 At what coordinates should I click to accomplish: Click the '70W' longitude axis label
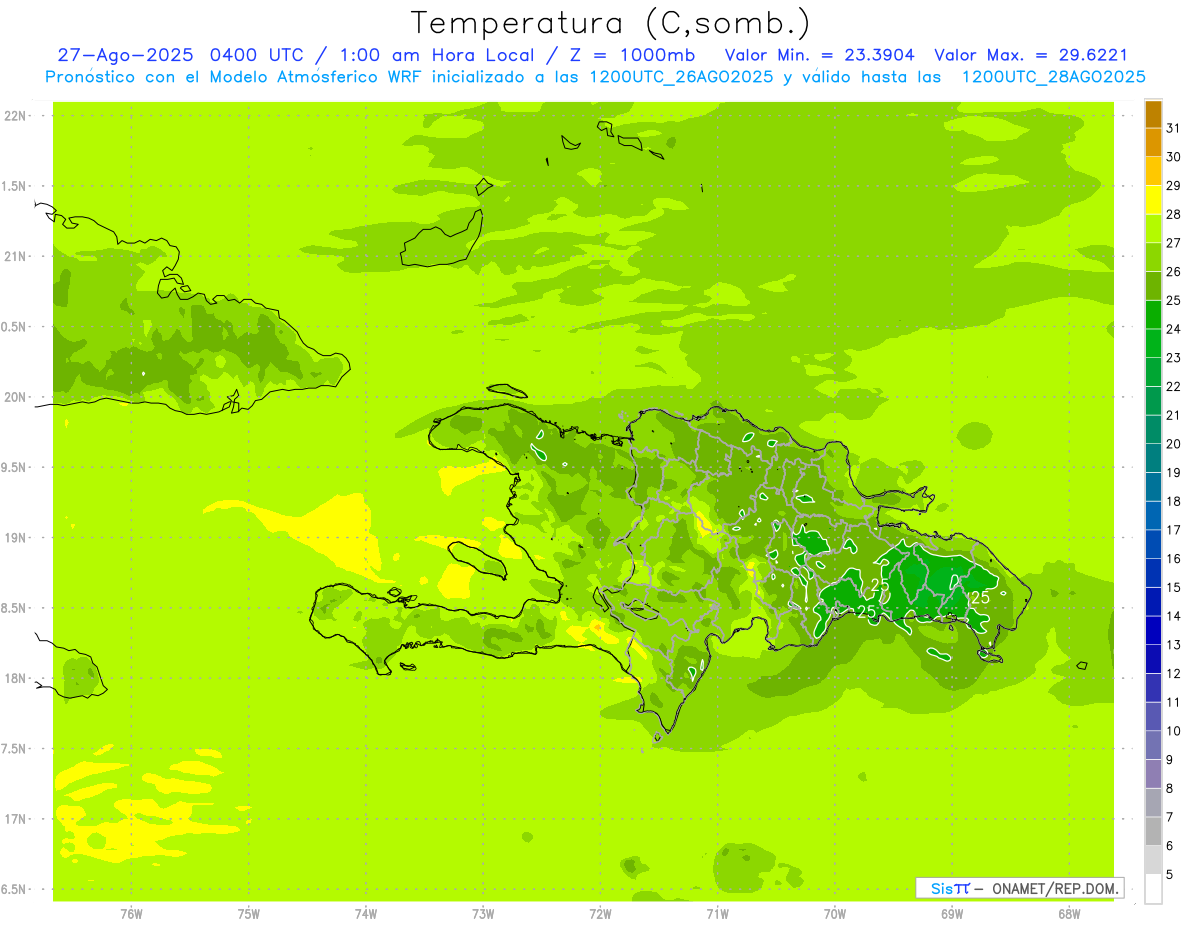tap(834, 913)
